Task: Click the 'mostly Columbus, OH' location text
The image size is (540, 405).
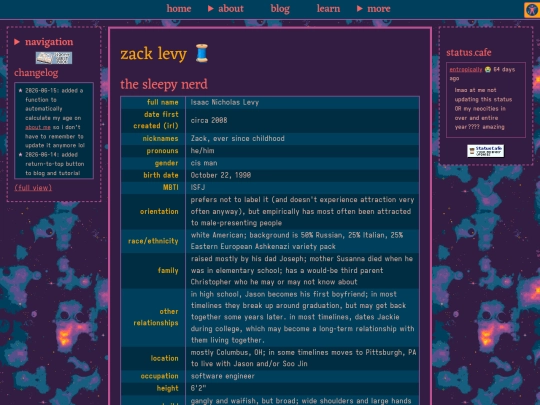Action: (x=303, y=358)
